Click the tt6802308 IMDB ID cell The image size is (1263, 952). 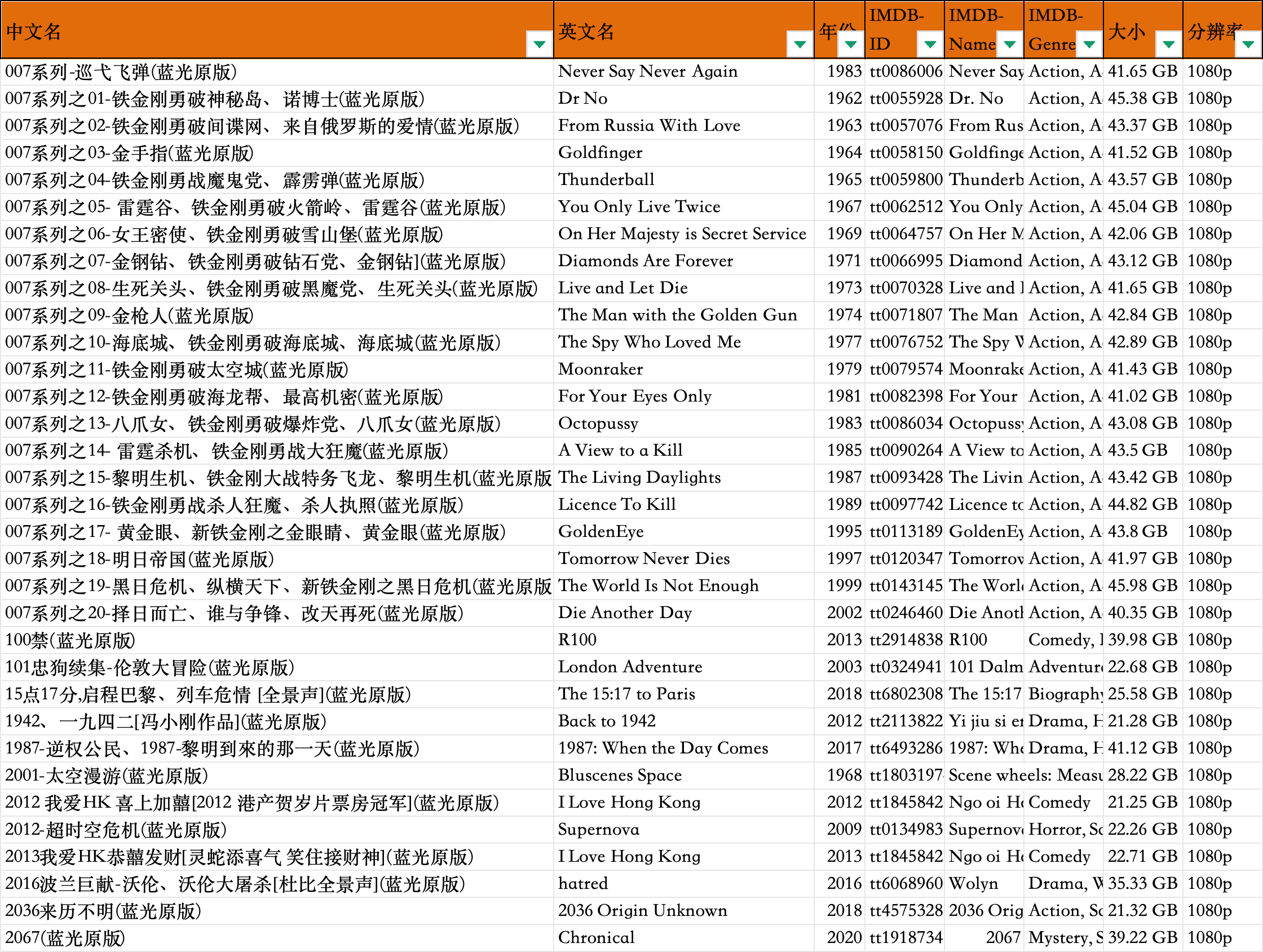[x=905, y=694]
